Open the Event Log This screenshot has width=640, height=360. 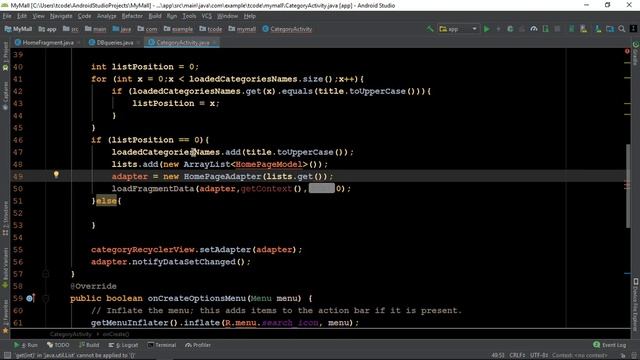click(609, 345)
